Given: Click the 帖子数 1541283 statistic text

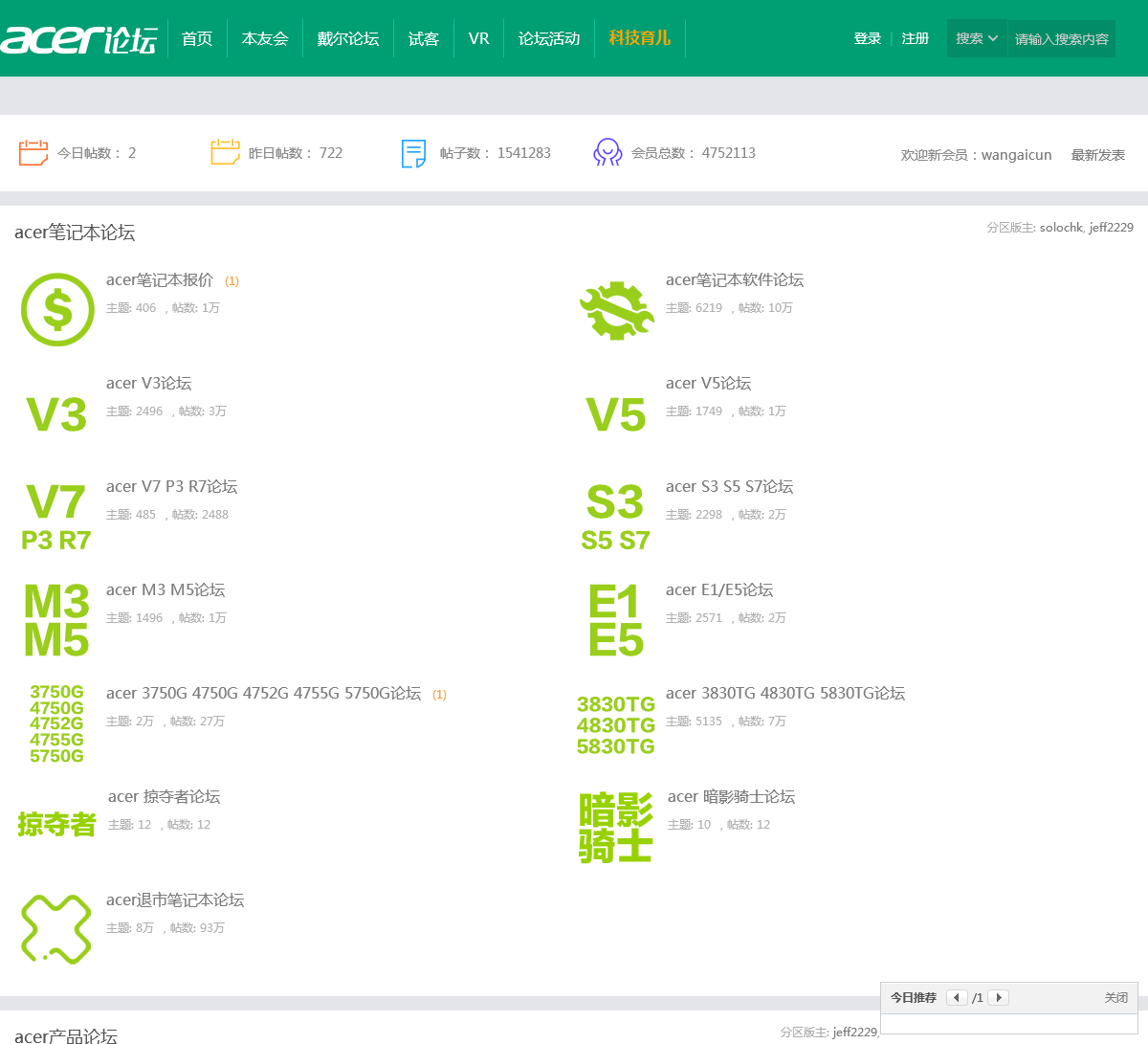Looking at the screenshot, I should tap(496, 153).
